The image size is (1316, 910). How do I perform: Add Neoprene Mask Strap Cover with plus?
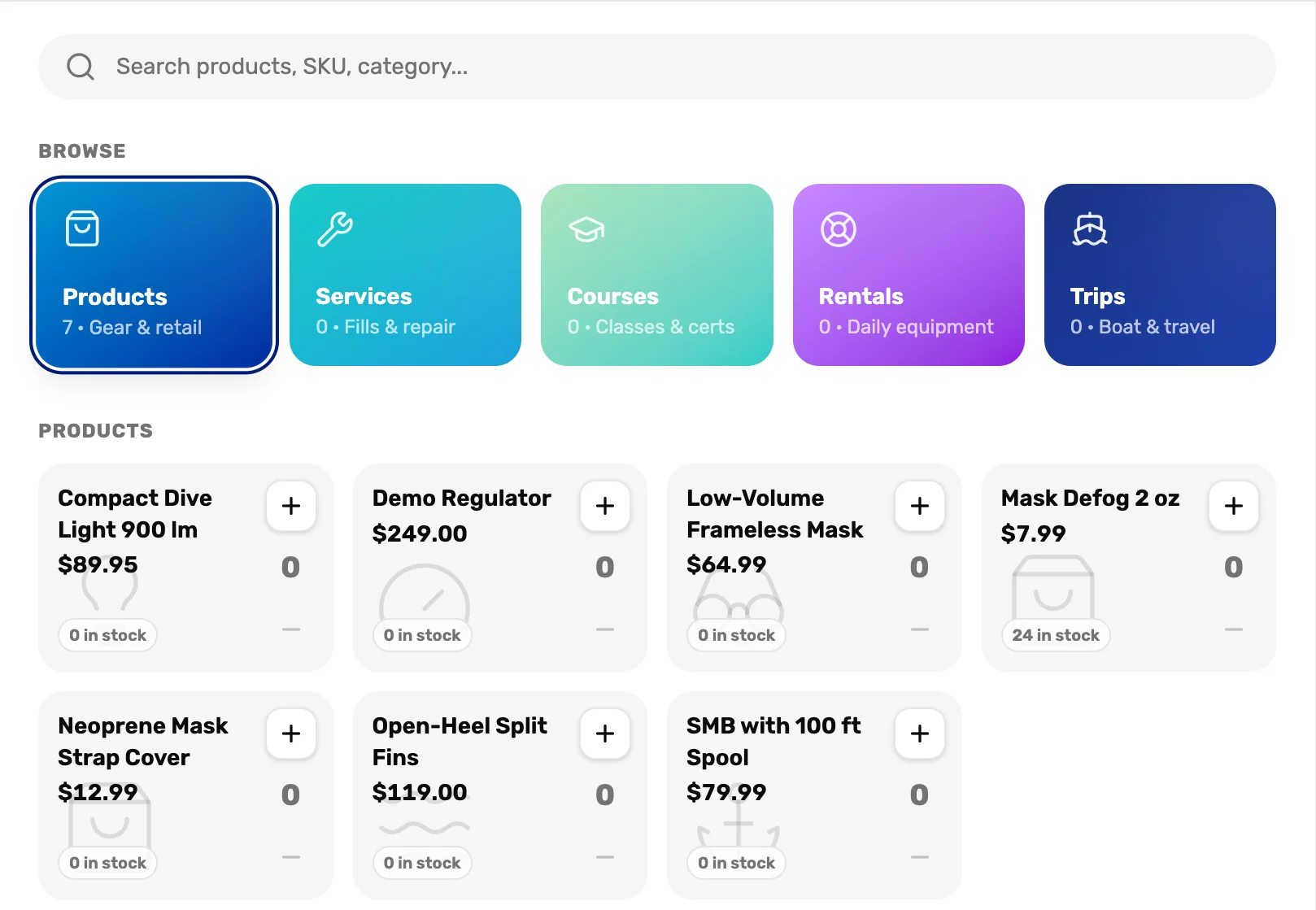(x=291, y=734)
